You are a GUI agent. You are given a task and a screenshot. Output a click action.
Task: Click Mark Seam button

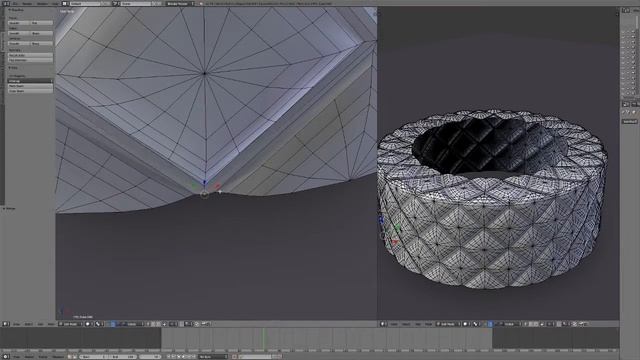click(x=30, y=86)
